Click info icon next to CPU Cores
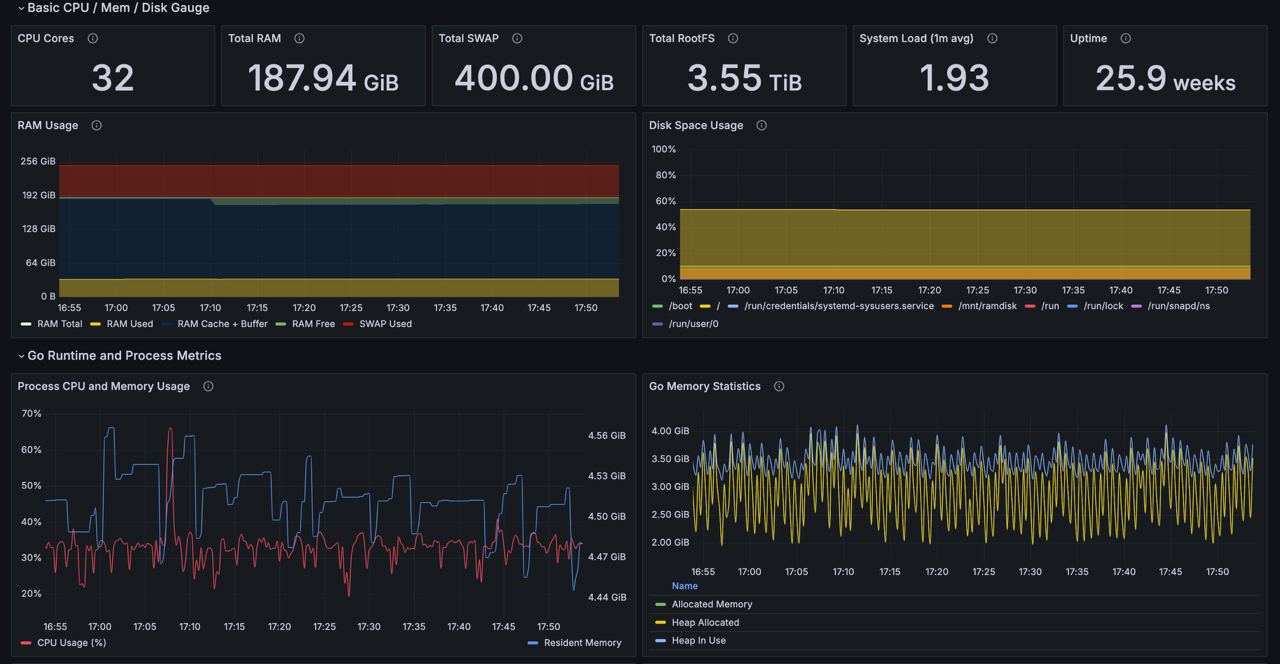Image resolution: width=1280 pixels, height=664 pixels. coord(93,38)
